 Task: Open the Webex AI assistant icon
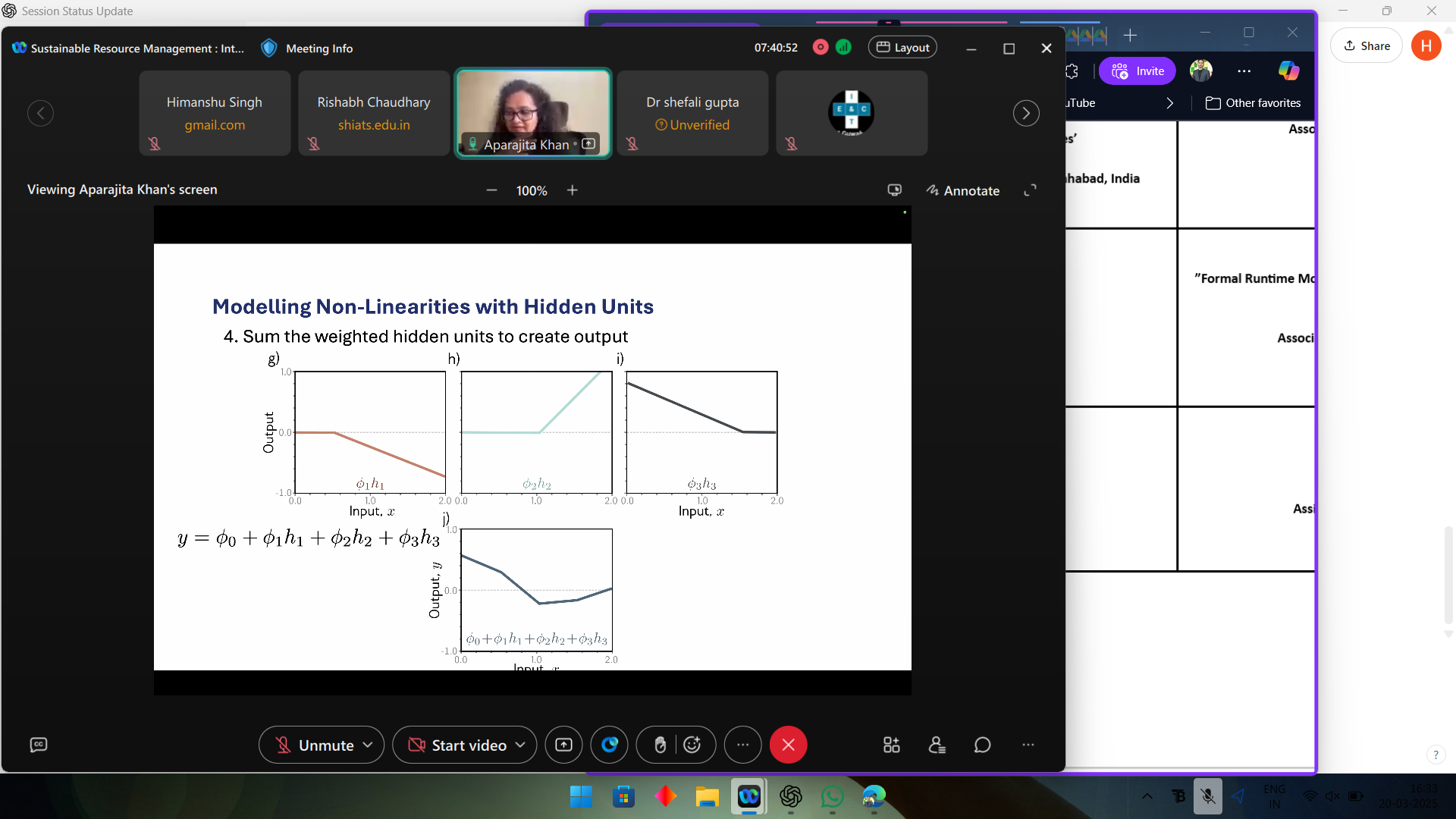(x=610, y=745)
